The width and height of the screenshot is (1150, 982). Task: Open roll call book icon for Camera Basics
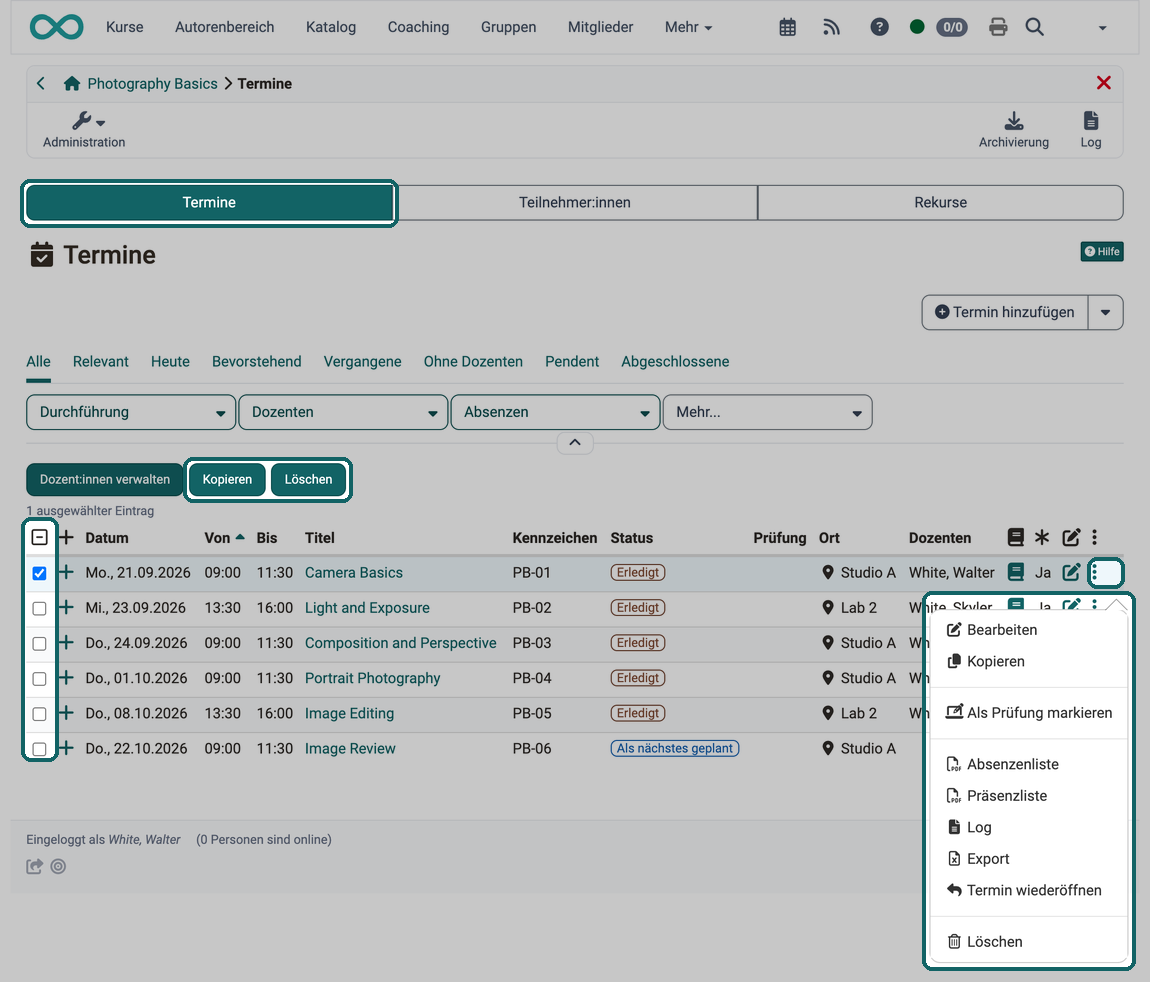(1016, 572)
